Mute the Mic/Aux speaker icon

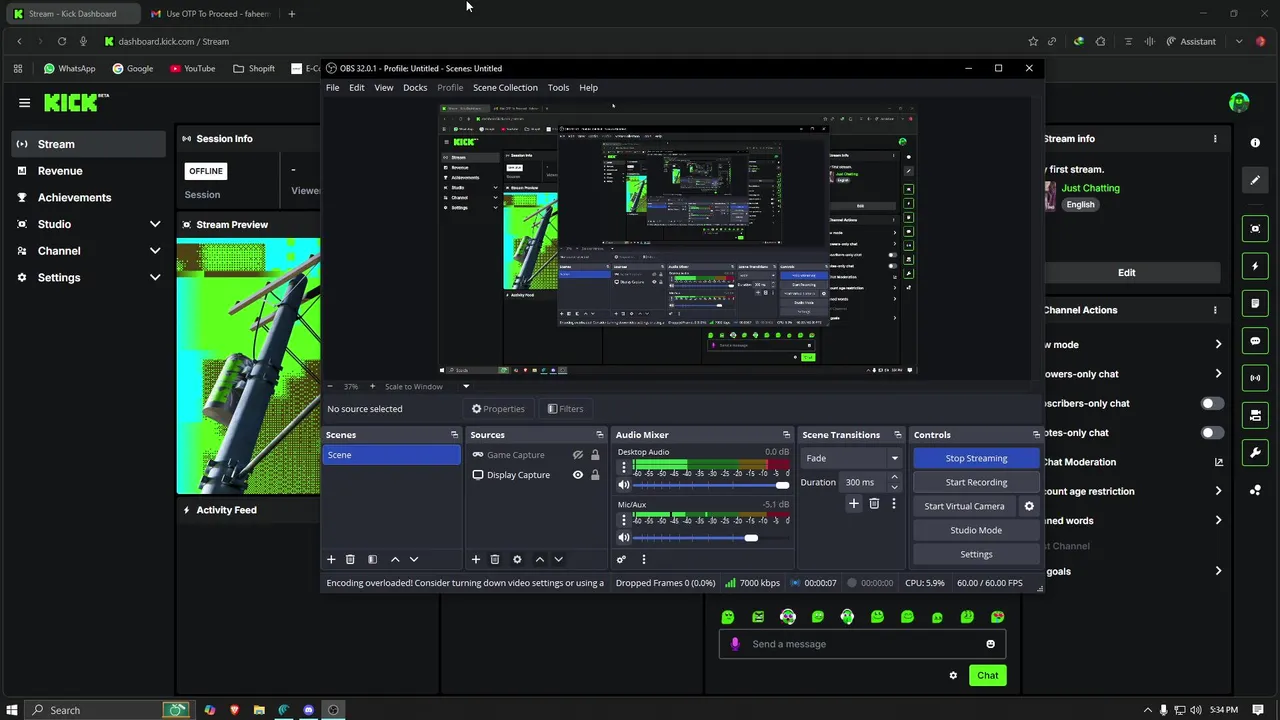624,538
